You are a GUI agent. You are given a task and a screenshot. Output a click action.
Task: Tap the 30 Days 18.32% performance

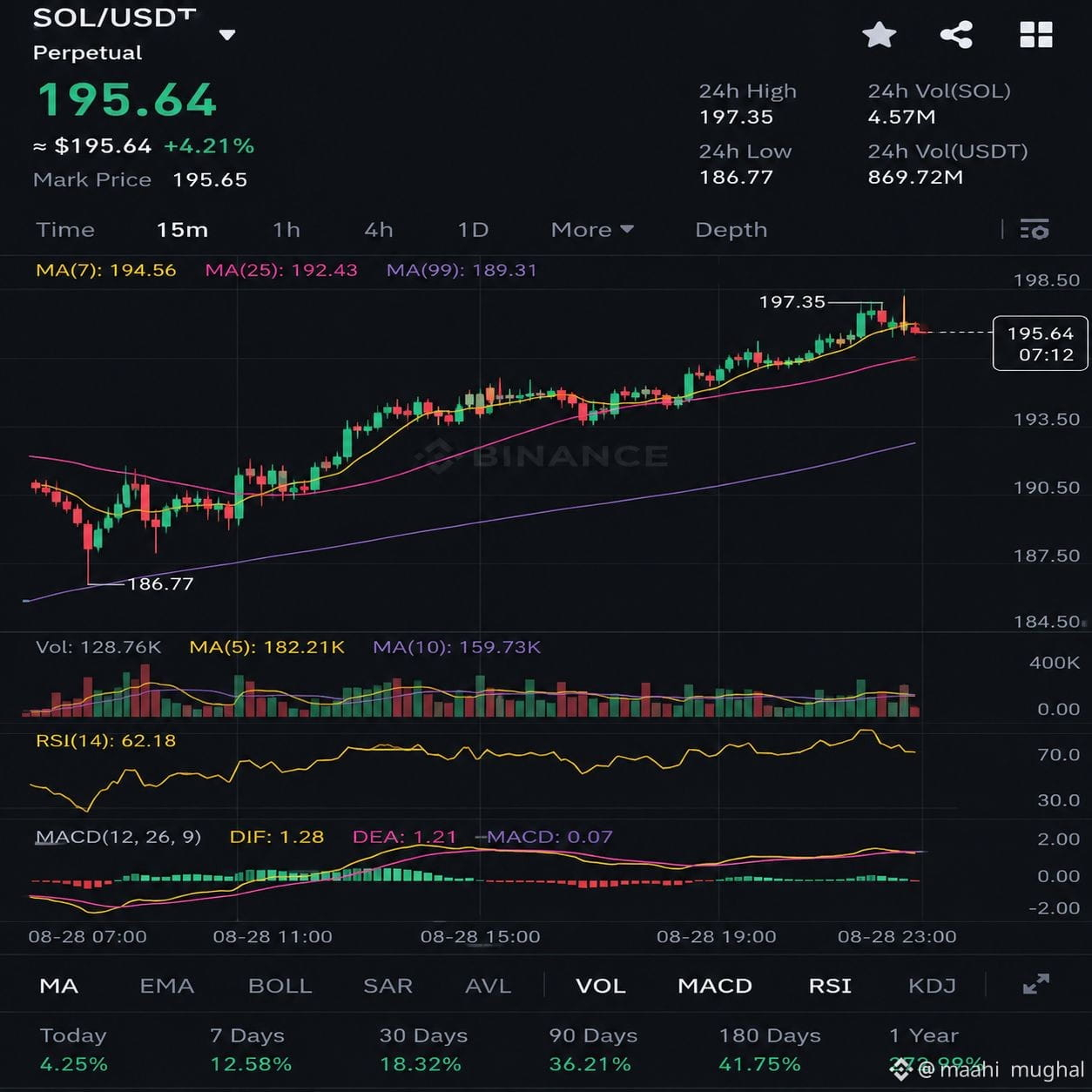click(423, 1049)
